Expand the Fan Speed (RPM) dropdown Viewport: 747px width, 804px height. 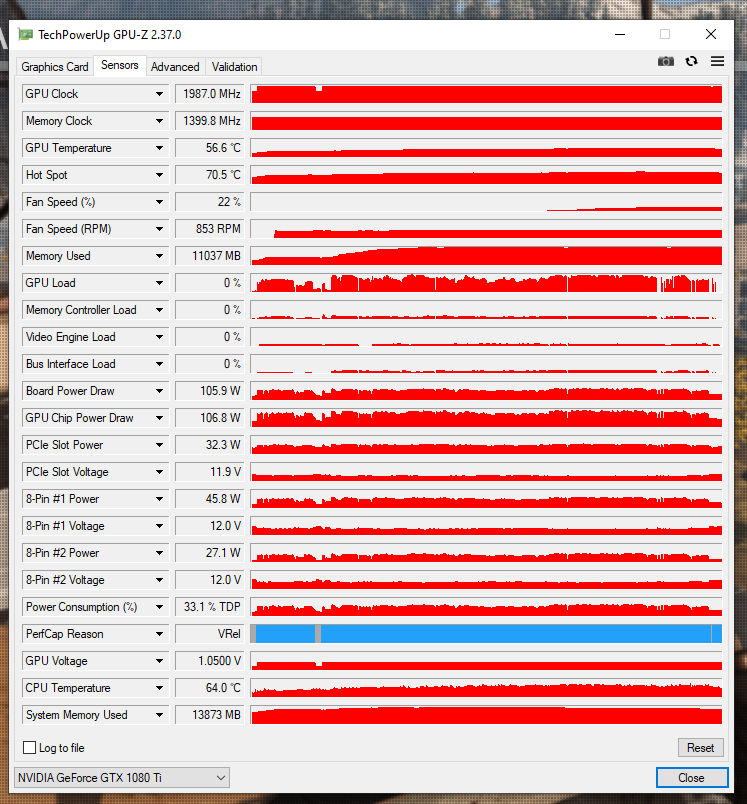pyautogui.click(x=159, y=229)
